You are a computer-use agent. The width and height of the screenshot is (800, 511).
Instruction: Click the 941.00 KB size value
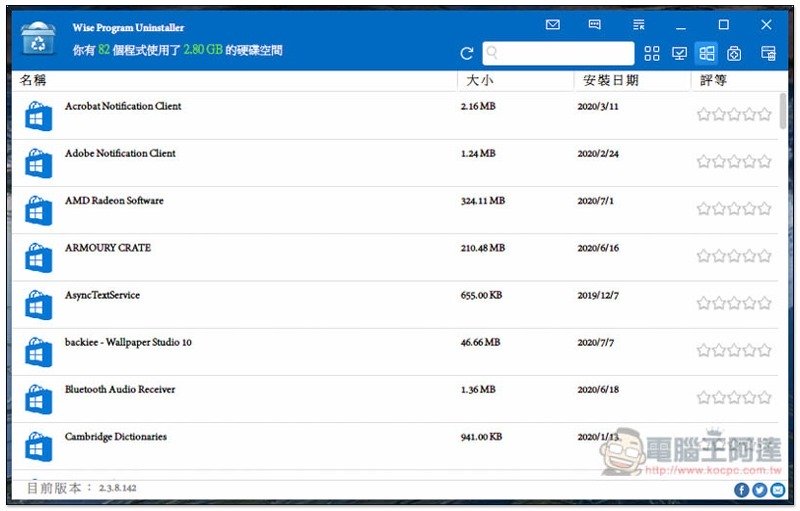pyautogui.click(x=481, y=437)
